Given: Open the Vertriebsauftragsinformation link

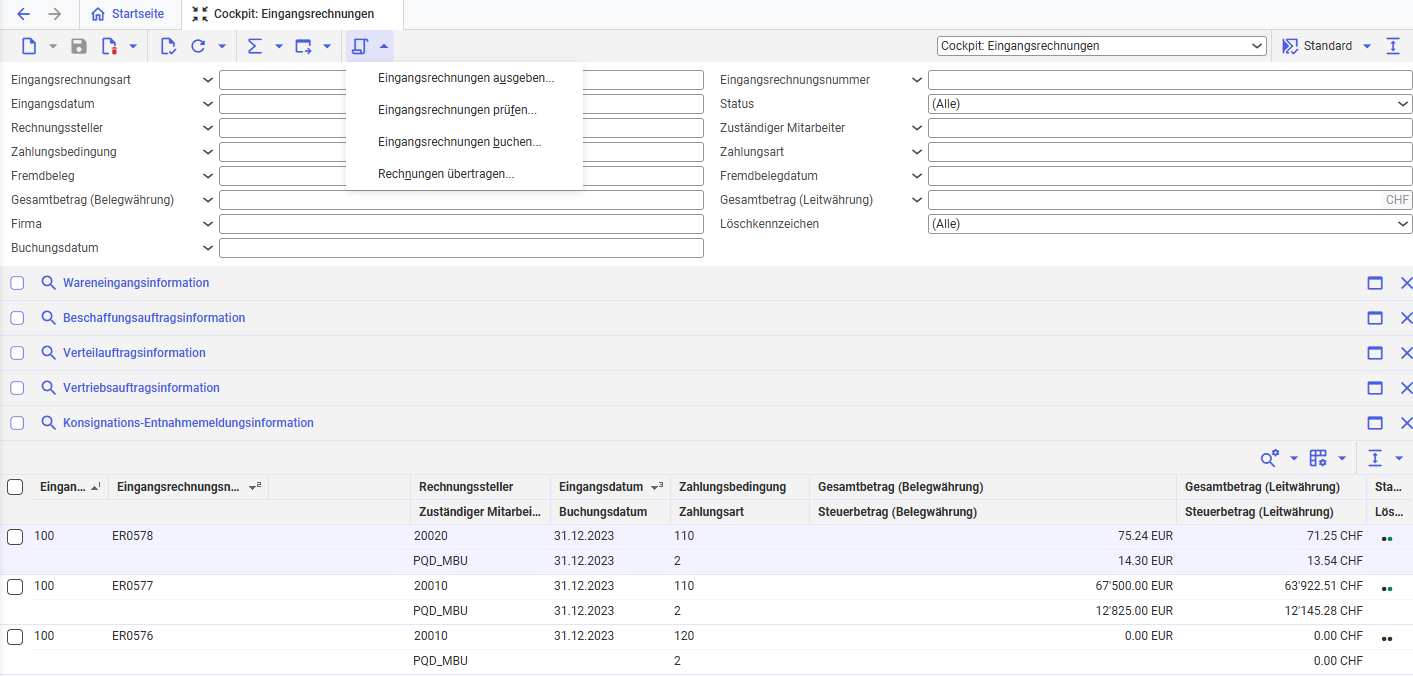Looking at the screenshot, I should click(141, 388).
